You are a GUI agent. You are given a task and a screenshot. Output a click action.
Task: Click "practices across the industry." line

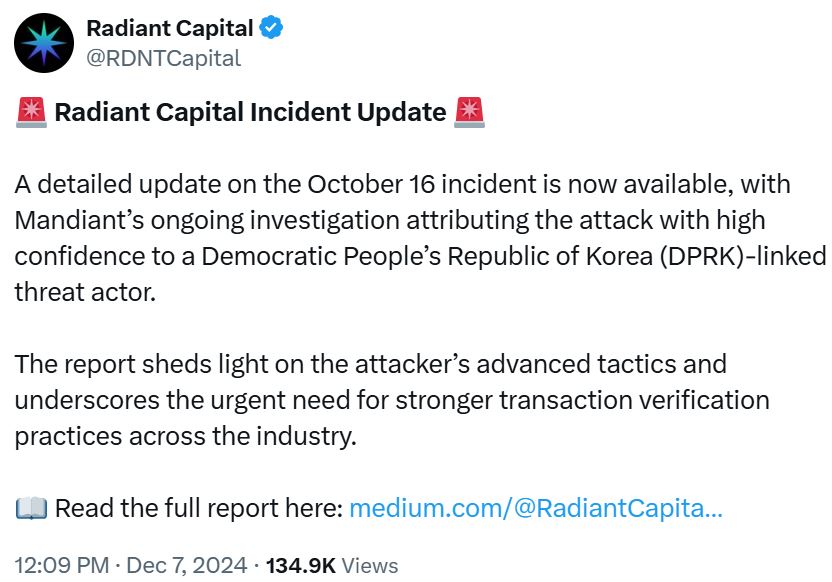pos(185,436)
